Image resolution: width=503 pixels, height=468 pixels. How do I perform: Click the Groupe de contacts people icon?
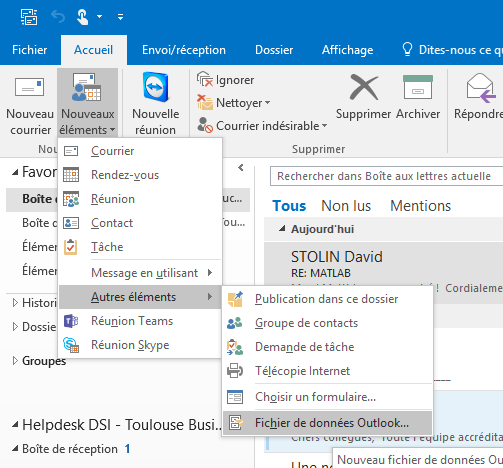(235, 323)
